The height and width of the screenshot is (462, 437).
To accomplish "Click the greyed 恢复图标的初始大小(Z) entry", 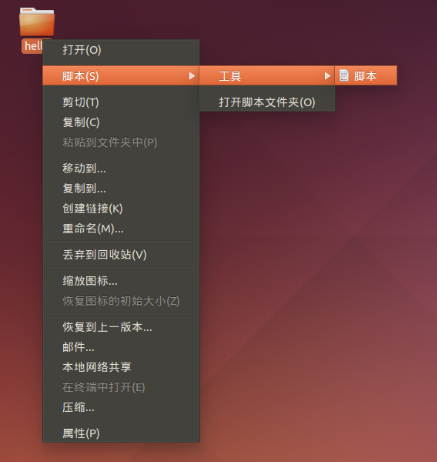I will click(121, 301).
